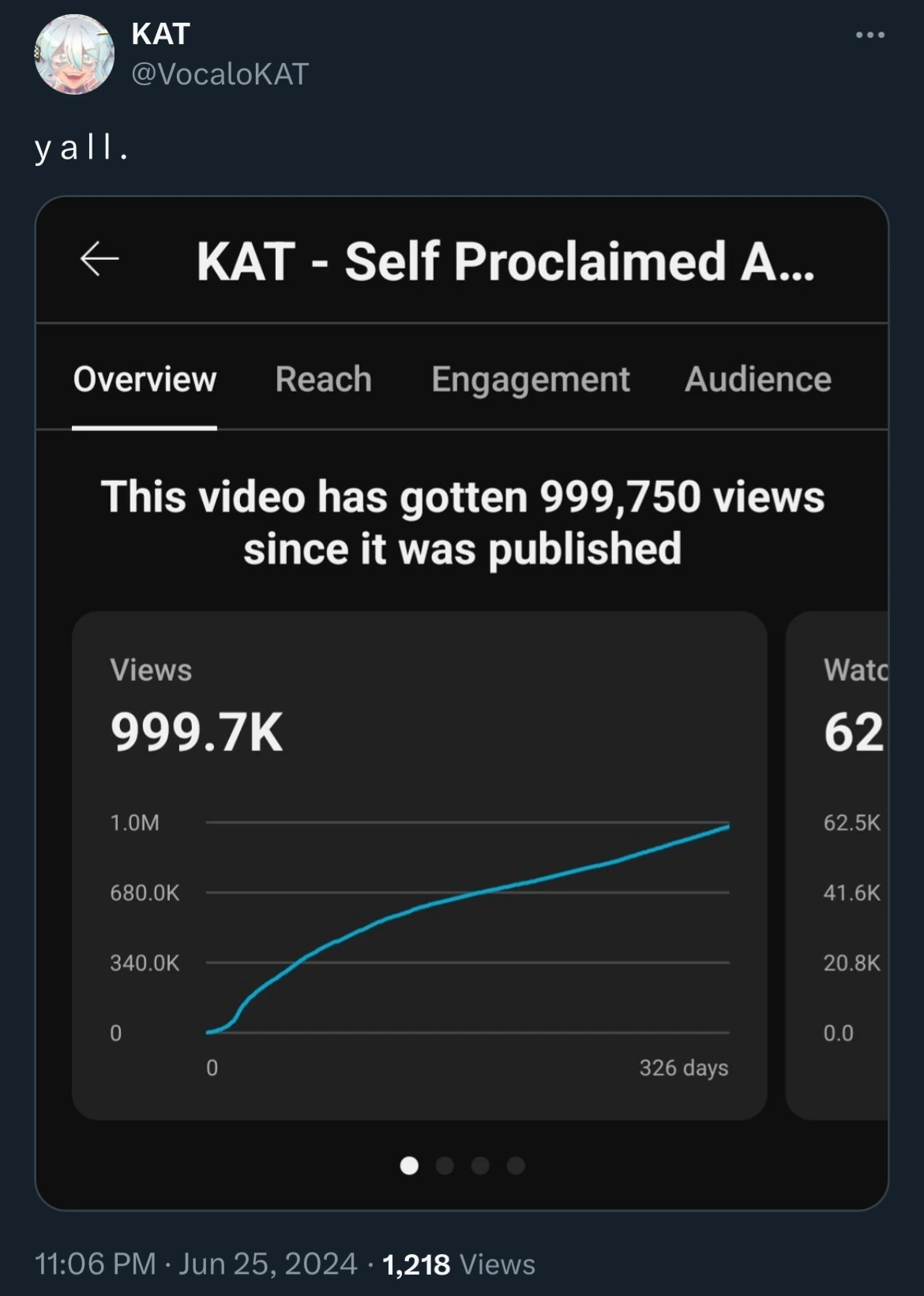The image size is (924, 1296).
Task: Click the 326 days axis label
Action: pyautogui.click(x=684, y=1068)
